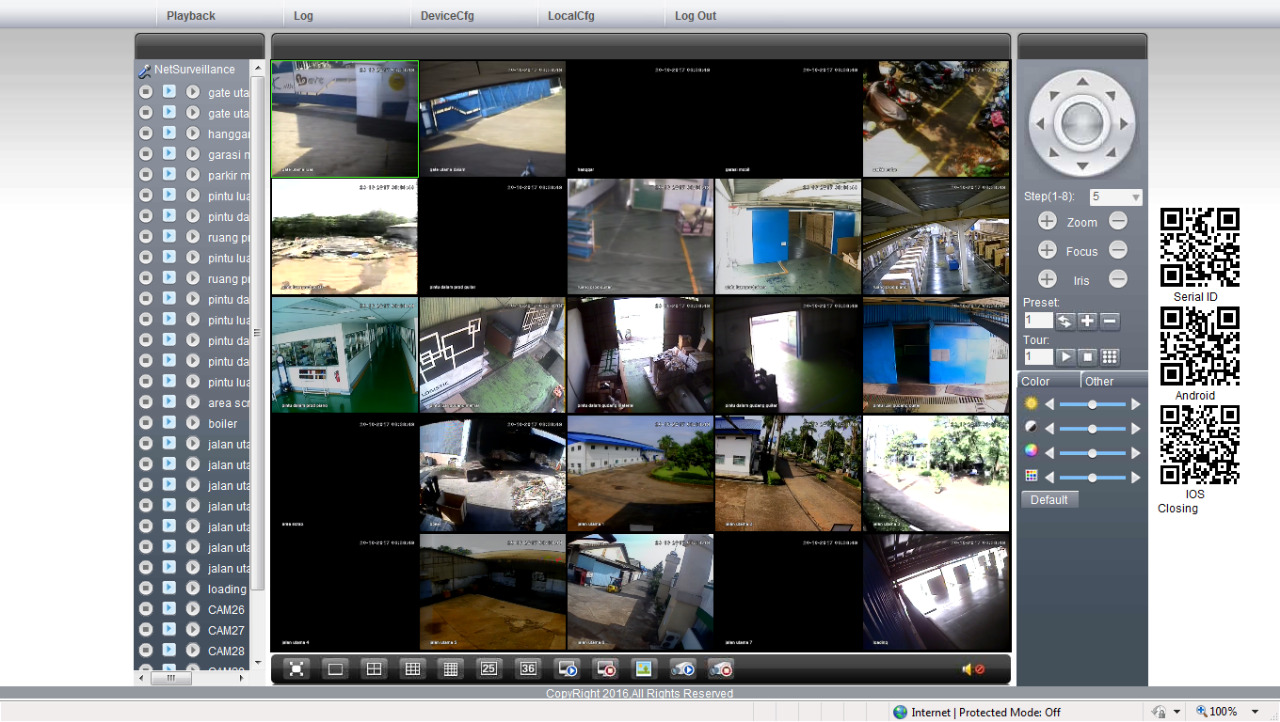Open DeviceCfg settings

447,15
